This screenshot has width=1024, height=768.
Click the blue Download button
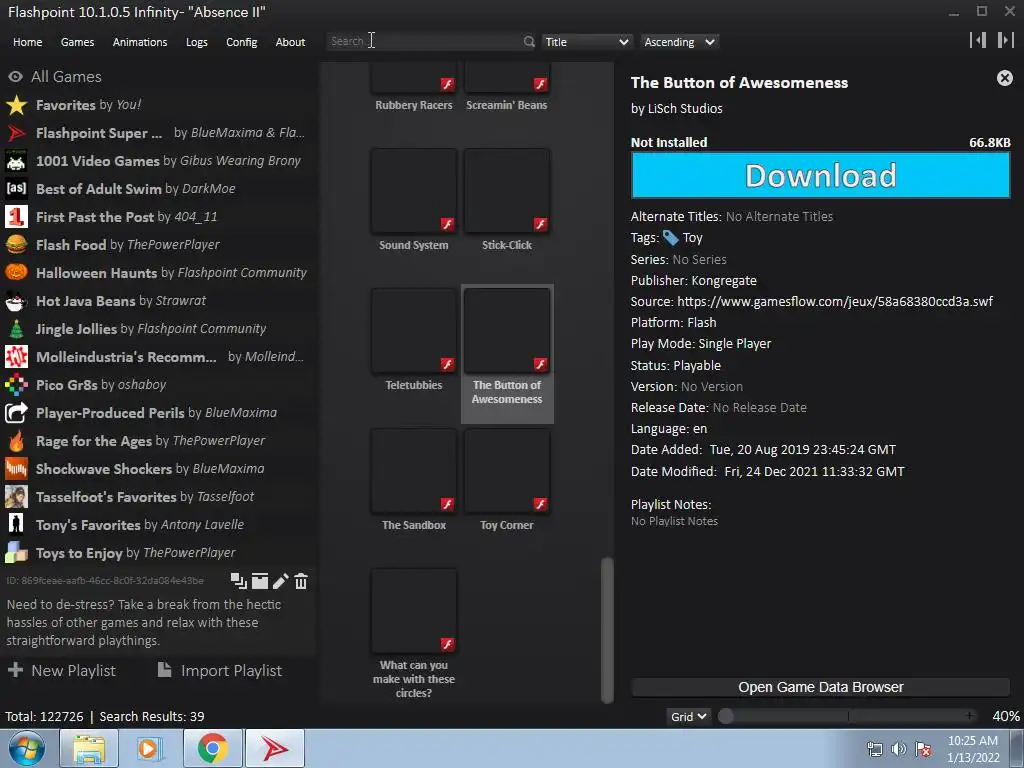821,175
